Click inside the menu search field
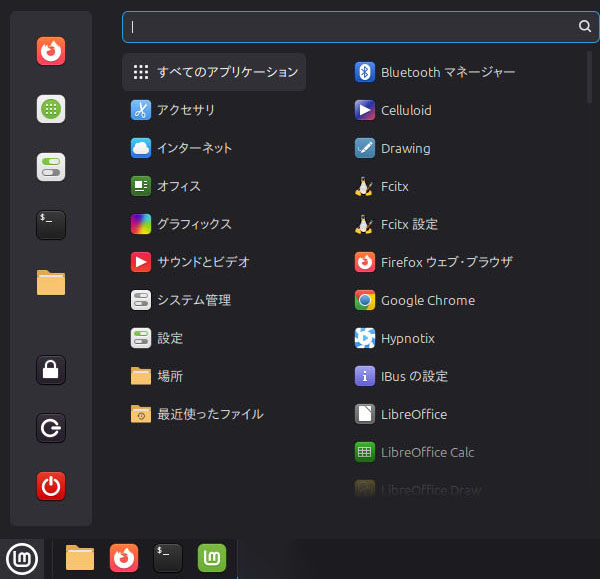 coord(350,27)
